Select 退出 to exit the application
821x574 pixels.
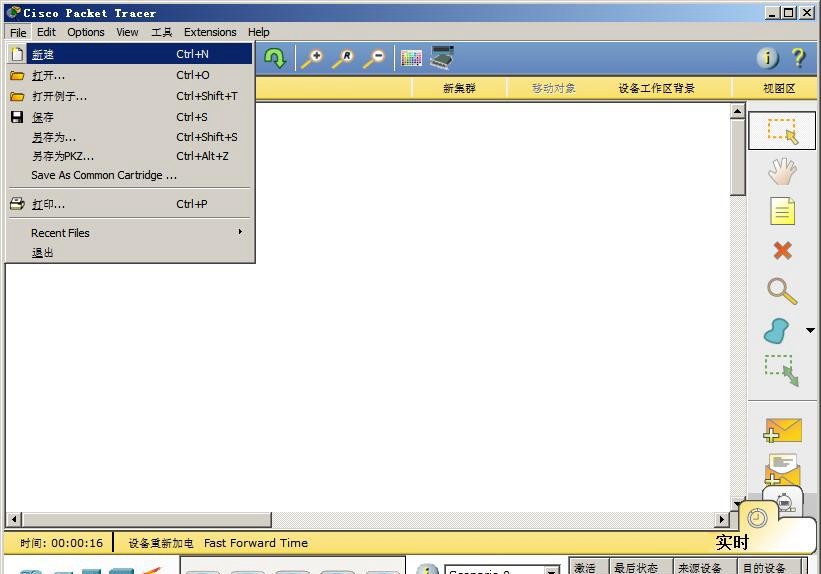pos(130,252)
